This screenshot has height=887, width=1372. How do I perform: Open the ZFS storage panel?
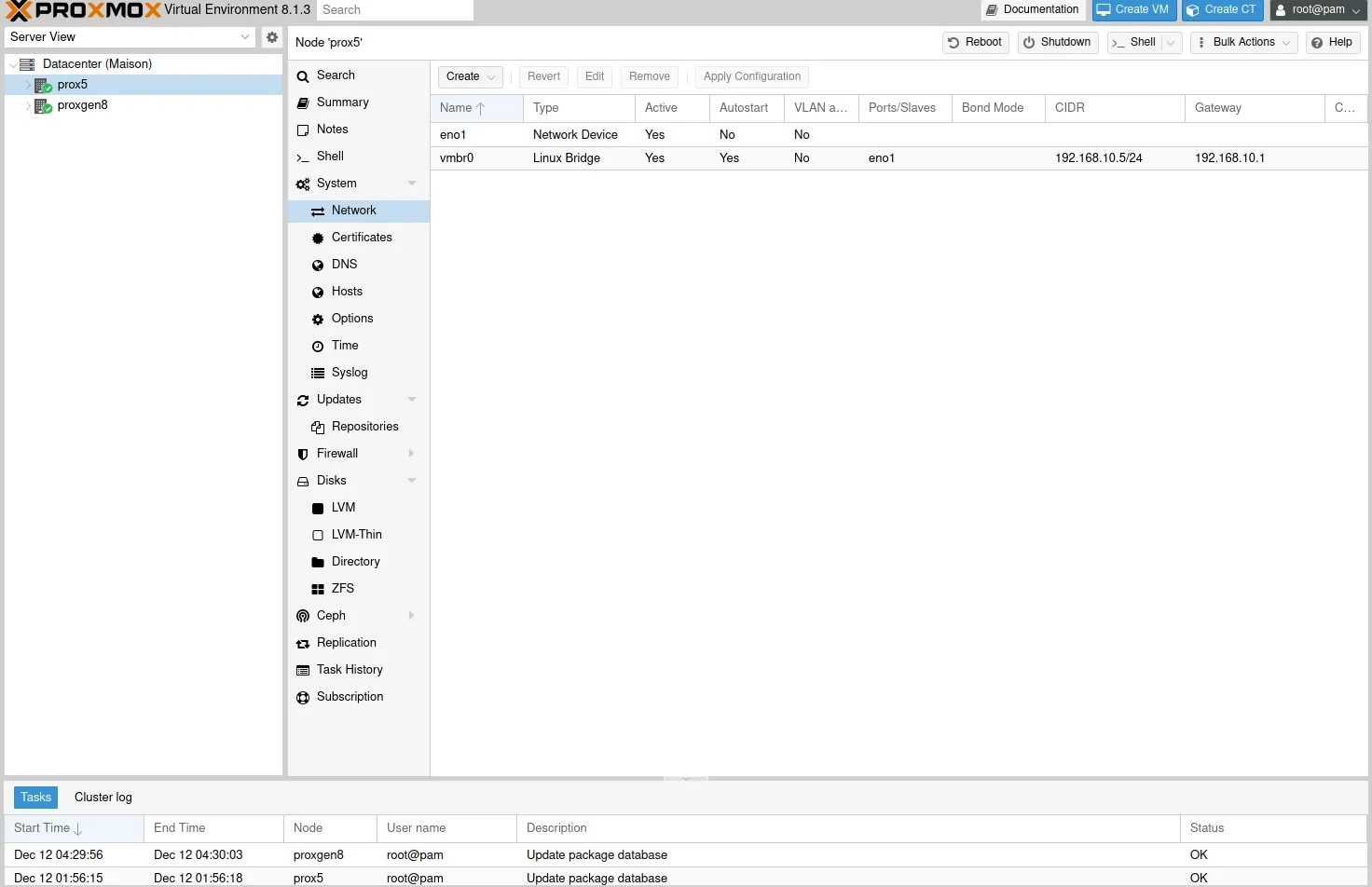[x=318, y=589]
